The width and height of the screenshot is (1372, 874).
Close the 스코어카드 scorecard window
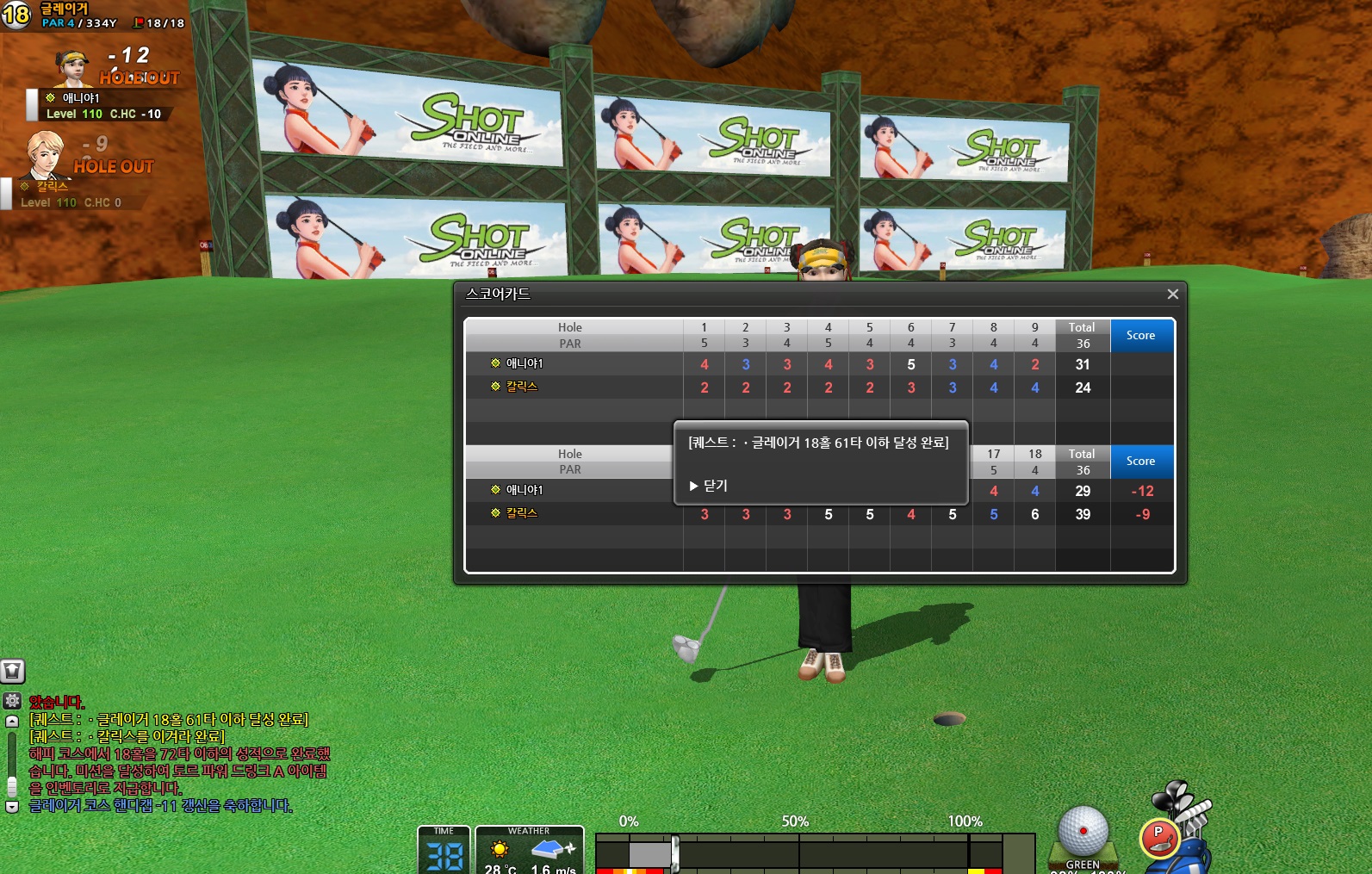click(x=1172, y=294)
